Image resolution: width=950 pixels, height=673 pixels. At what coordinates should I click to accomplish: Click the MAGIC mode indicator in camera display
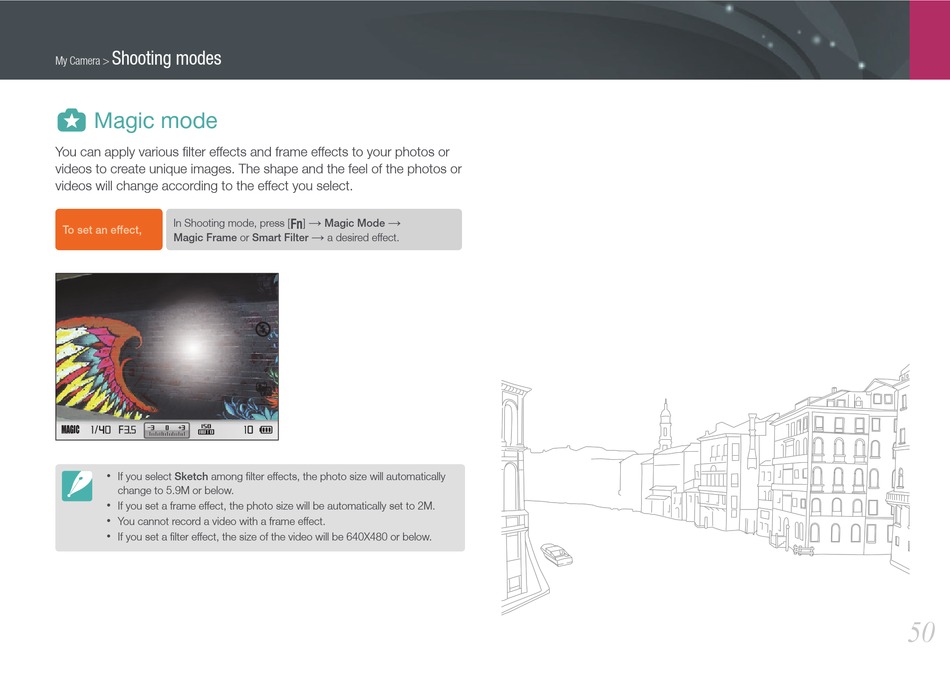(70, 429)
